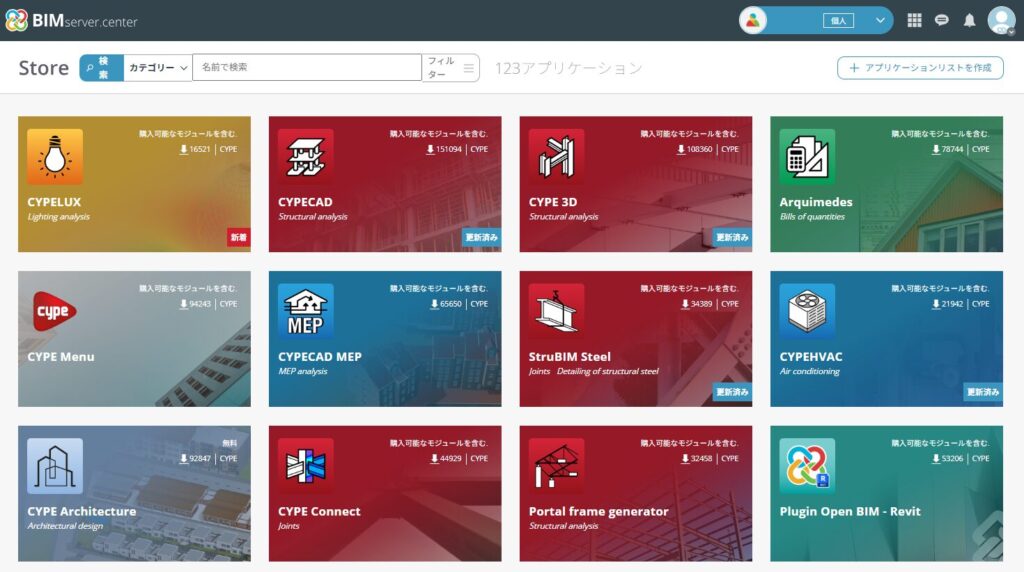Click the 更新済み badge on CYPE 3D
Screen dimensions: 1024x572
732,237
